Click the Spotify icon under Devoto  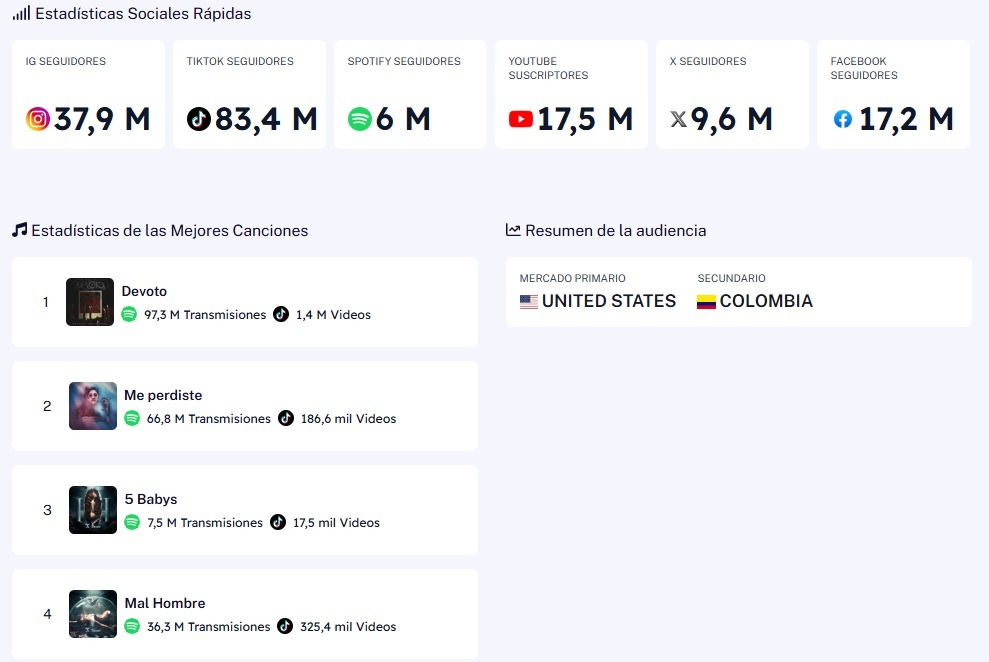(129, 314)
